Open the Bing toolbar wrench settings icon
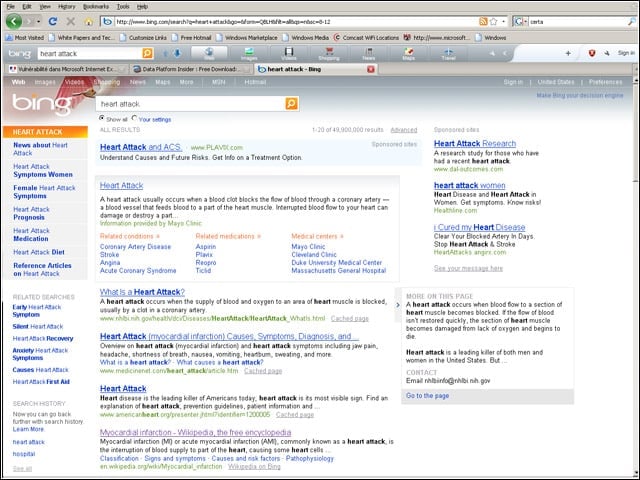This screenshot has width=640, height=480. click(x=607, y=53)
